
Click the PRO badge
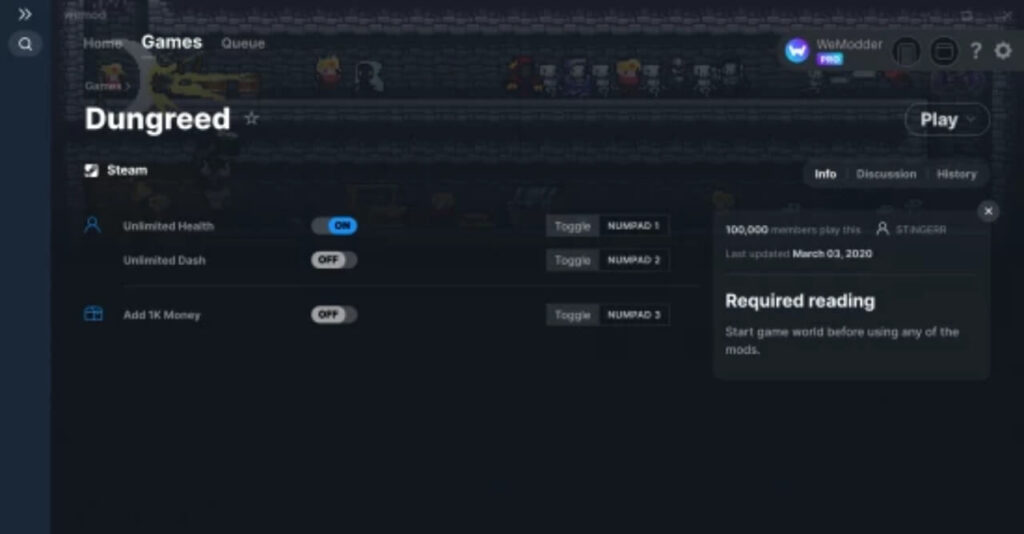(829, 59)
